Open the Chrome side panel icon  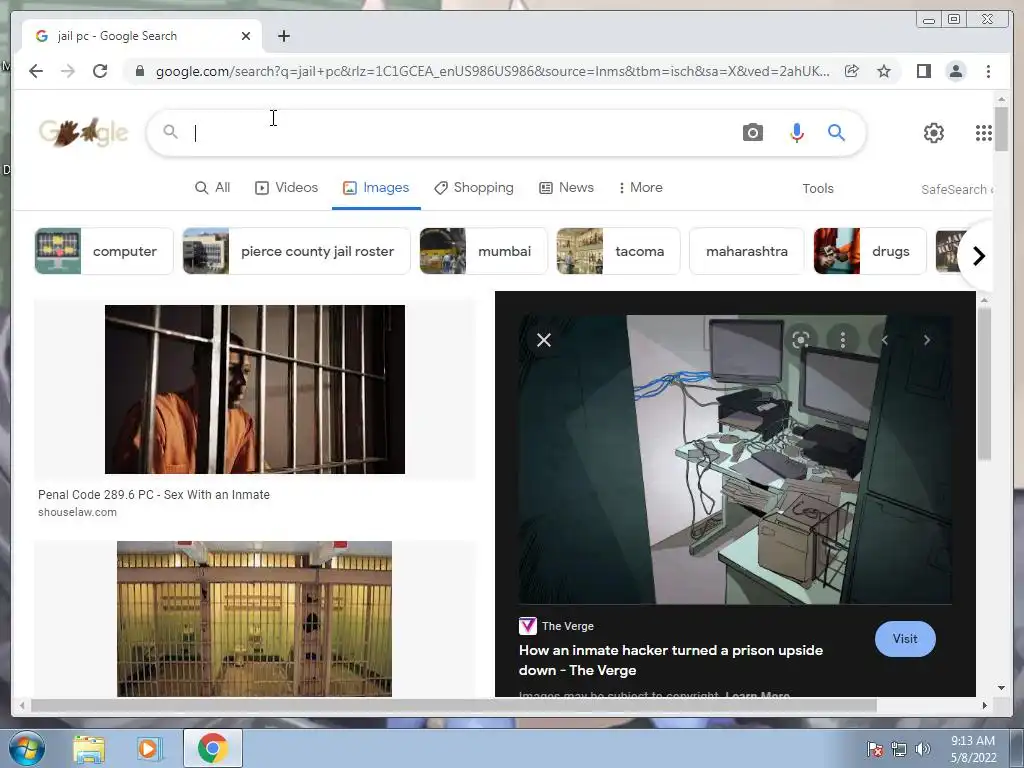[x=923, y=71]
